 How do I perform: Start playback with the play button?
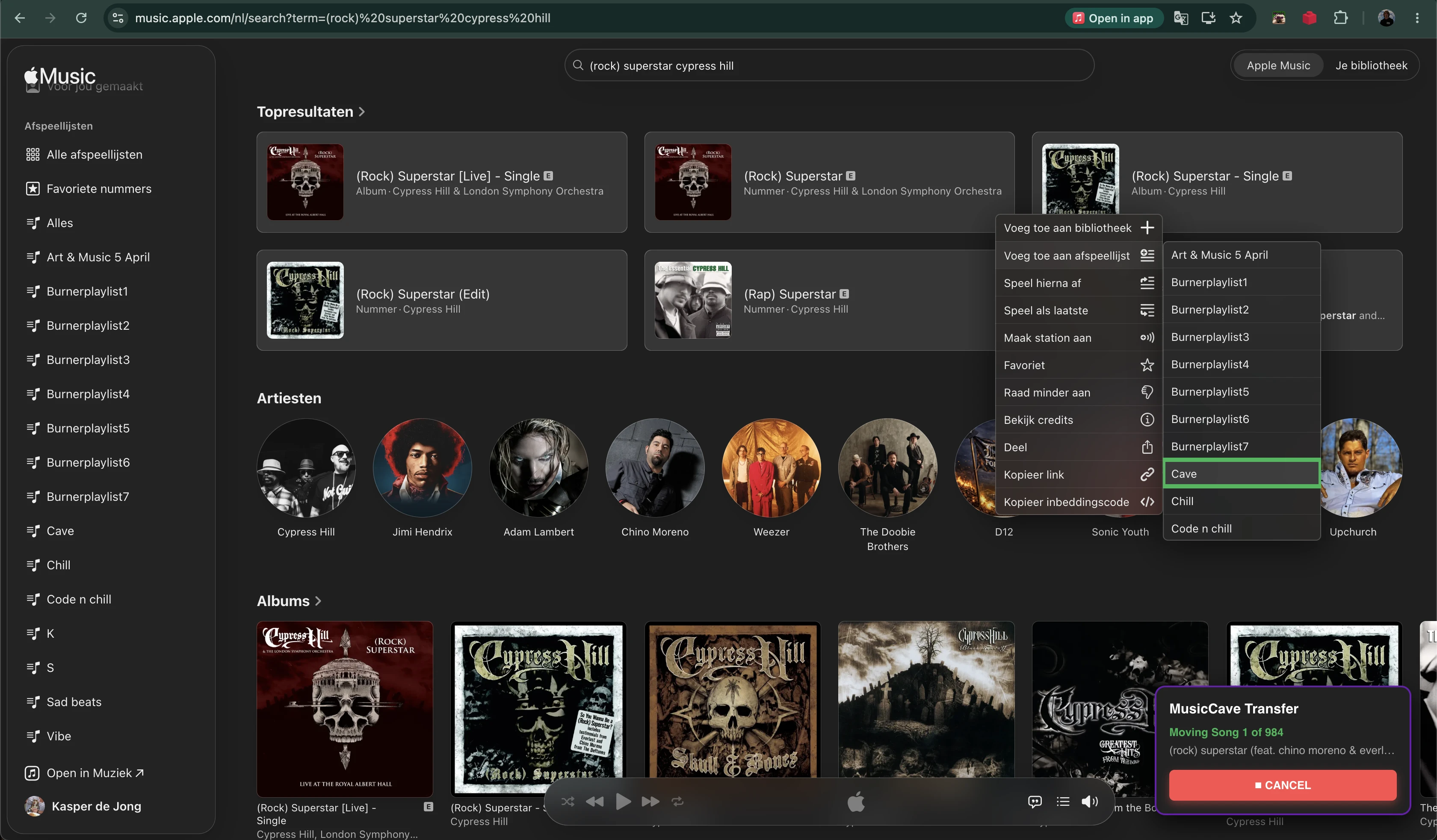[x=623, y=801]
